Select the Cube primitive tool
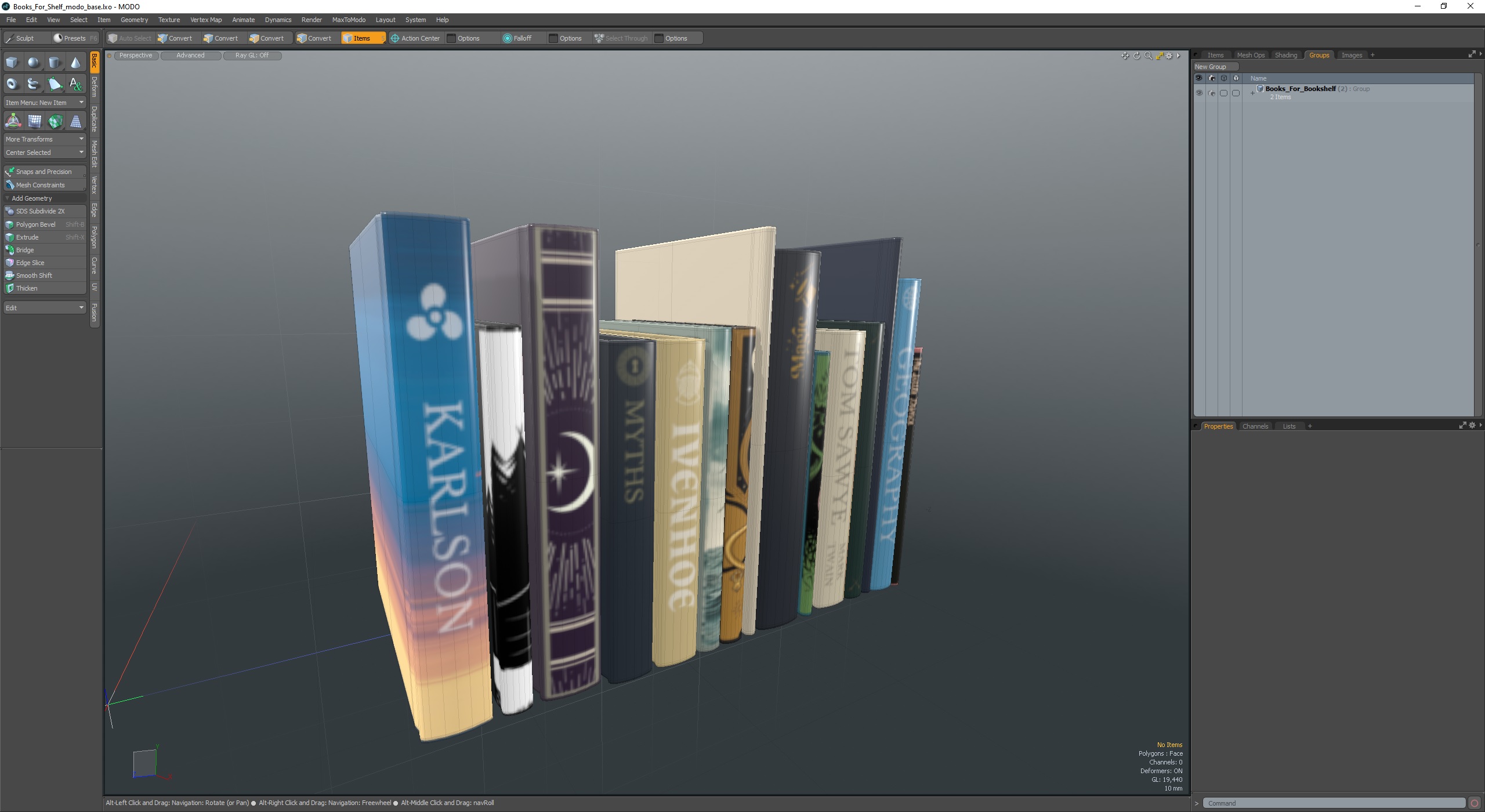The width and height of the screenshot is (1485, 812). [x=12, y=63]
